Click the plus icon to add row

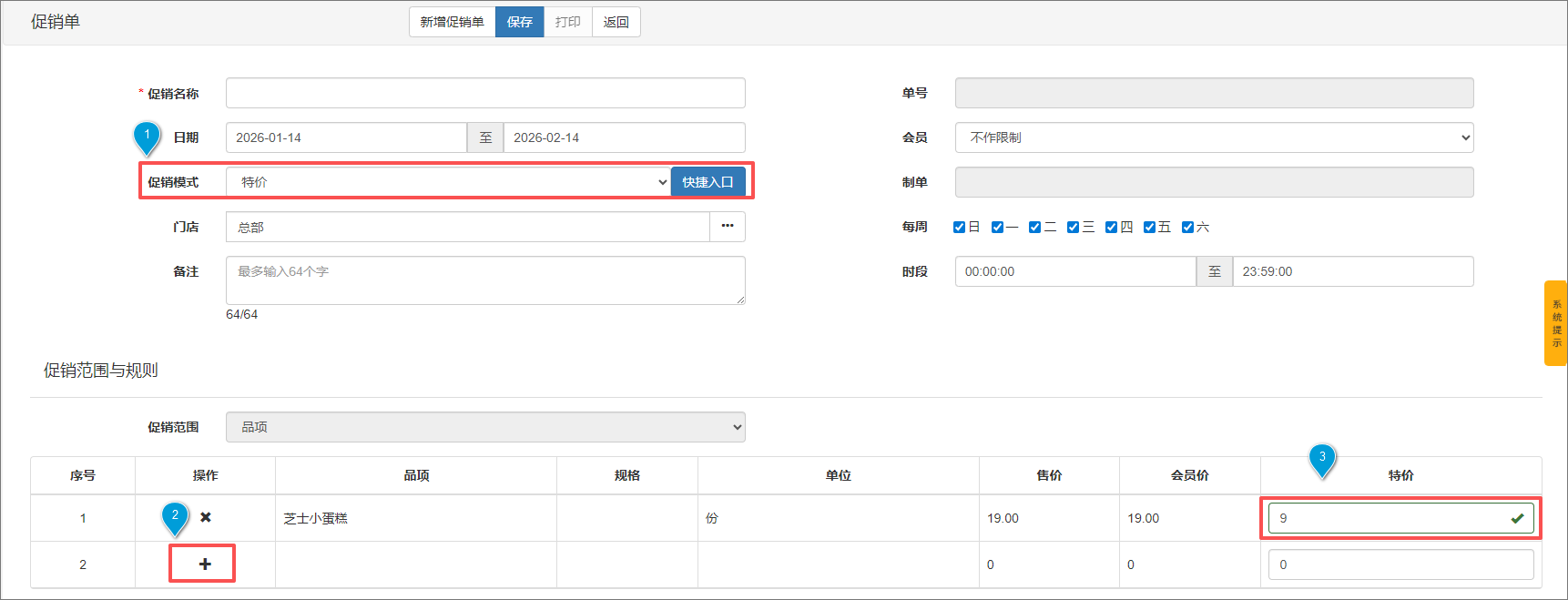tap(204, 564)
